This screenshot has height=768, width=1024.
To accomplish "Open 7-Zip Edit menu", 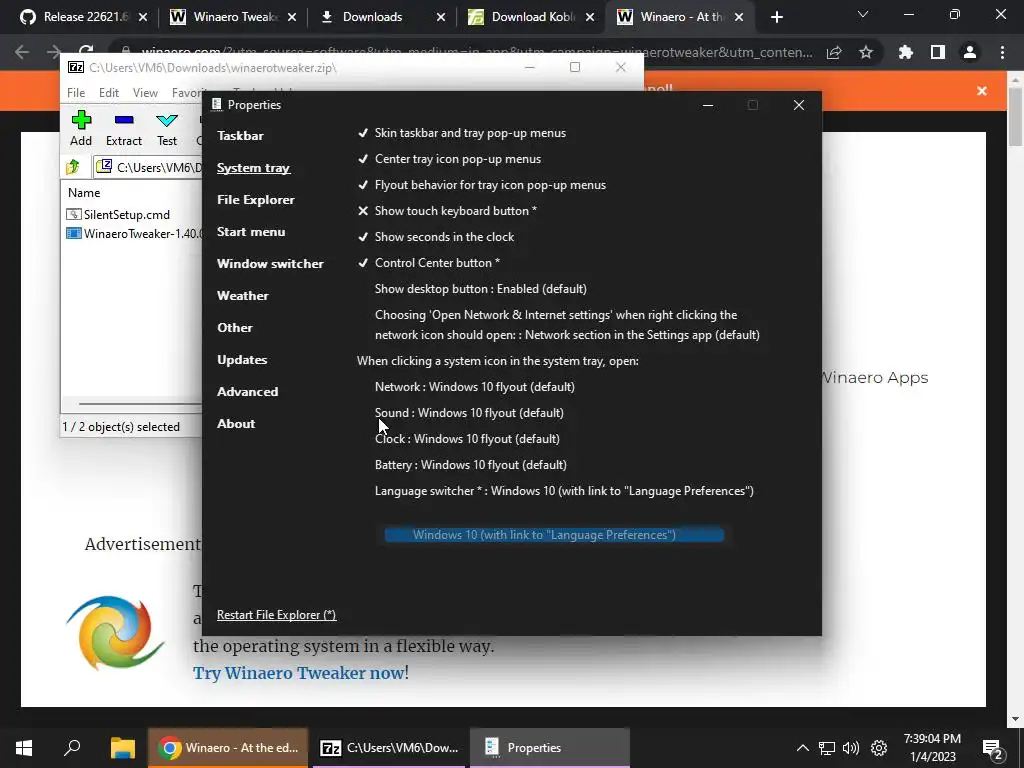I will tap(108, 93).
